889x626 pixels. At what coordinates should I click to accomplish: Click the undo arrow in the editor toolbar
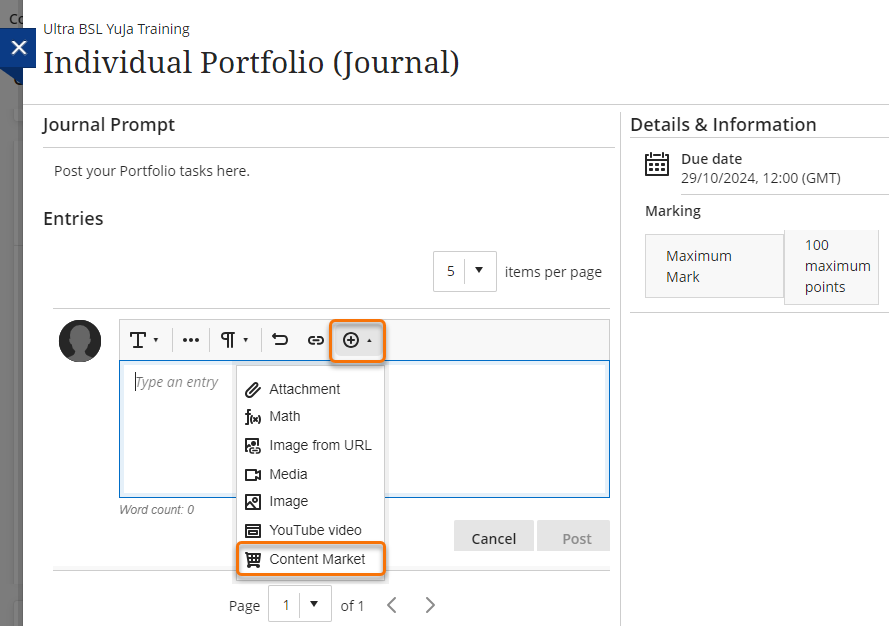pos(279,340)
